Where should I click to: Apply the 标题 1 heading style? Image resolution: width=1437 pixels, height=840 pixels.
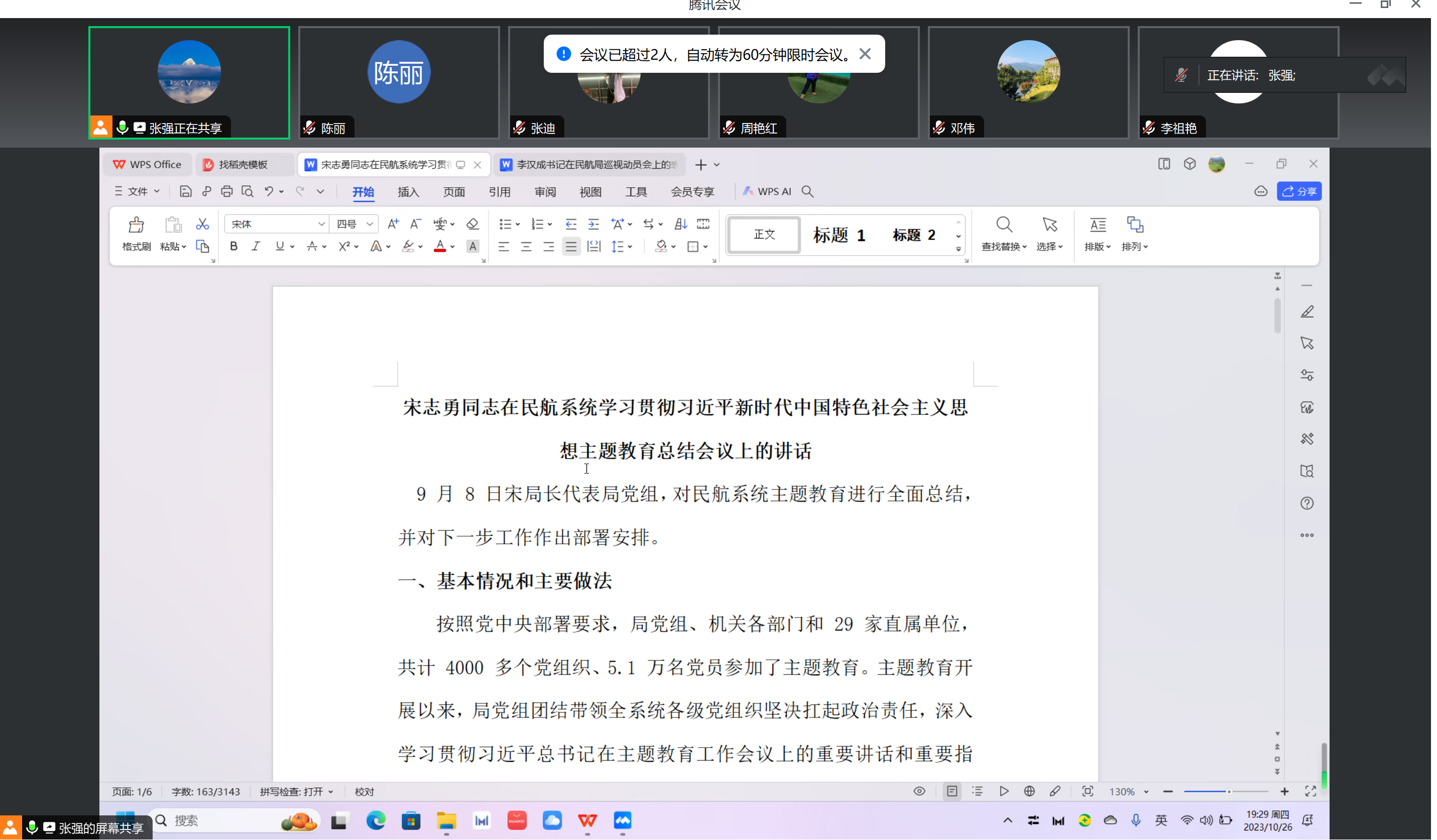click(839, 235)
